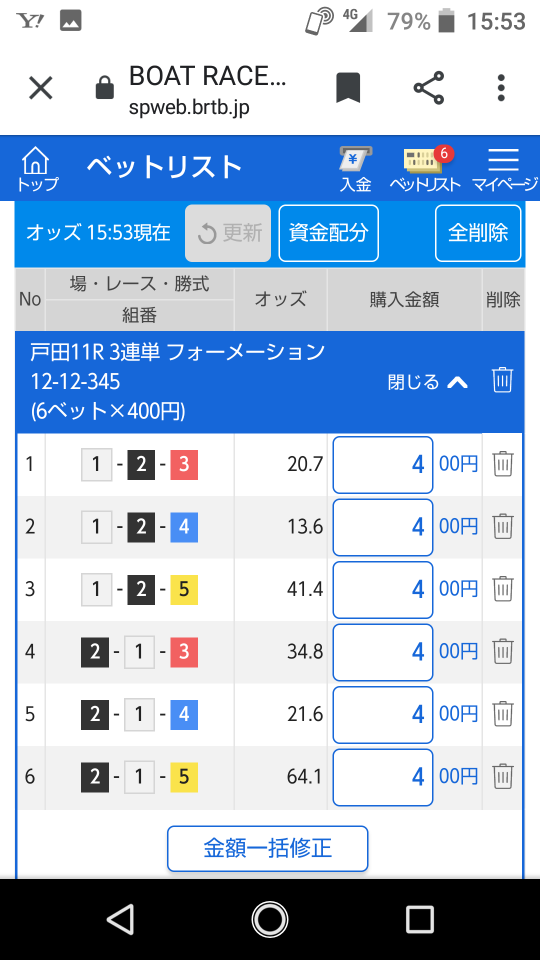Edit the amount field for bet 2-1-3
This screenshot has width=540, height=960.
pyautogui.click(x=383, y=651)
